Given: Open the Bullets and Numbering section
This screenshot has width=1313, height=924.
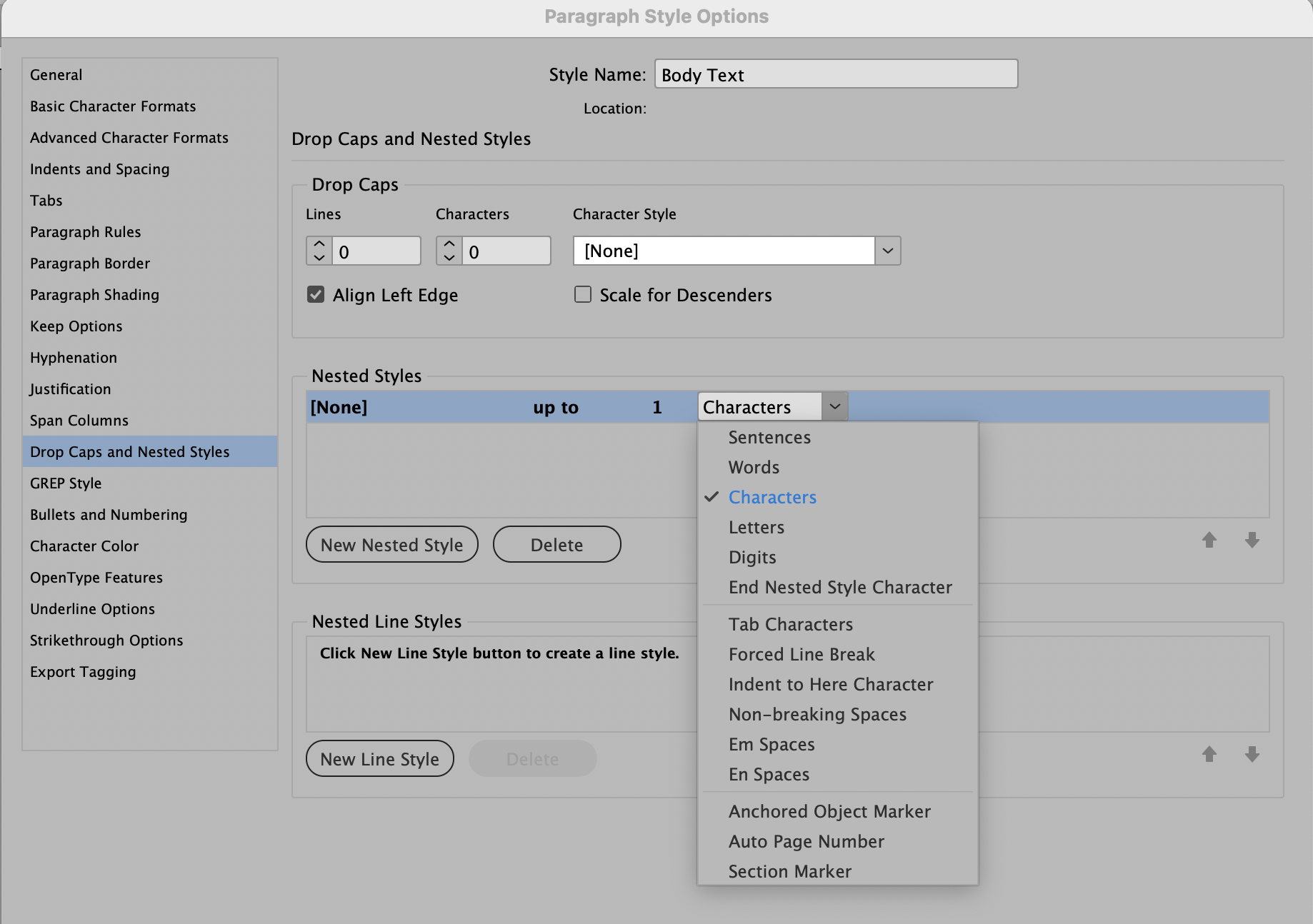Looking at the screenshot, I should tap(109, 514).
